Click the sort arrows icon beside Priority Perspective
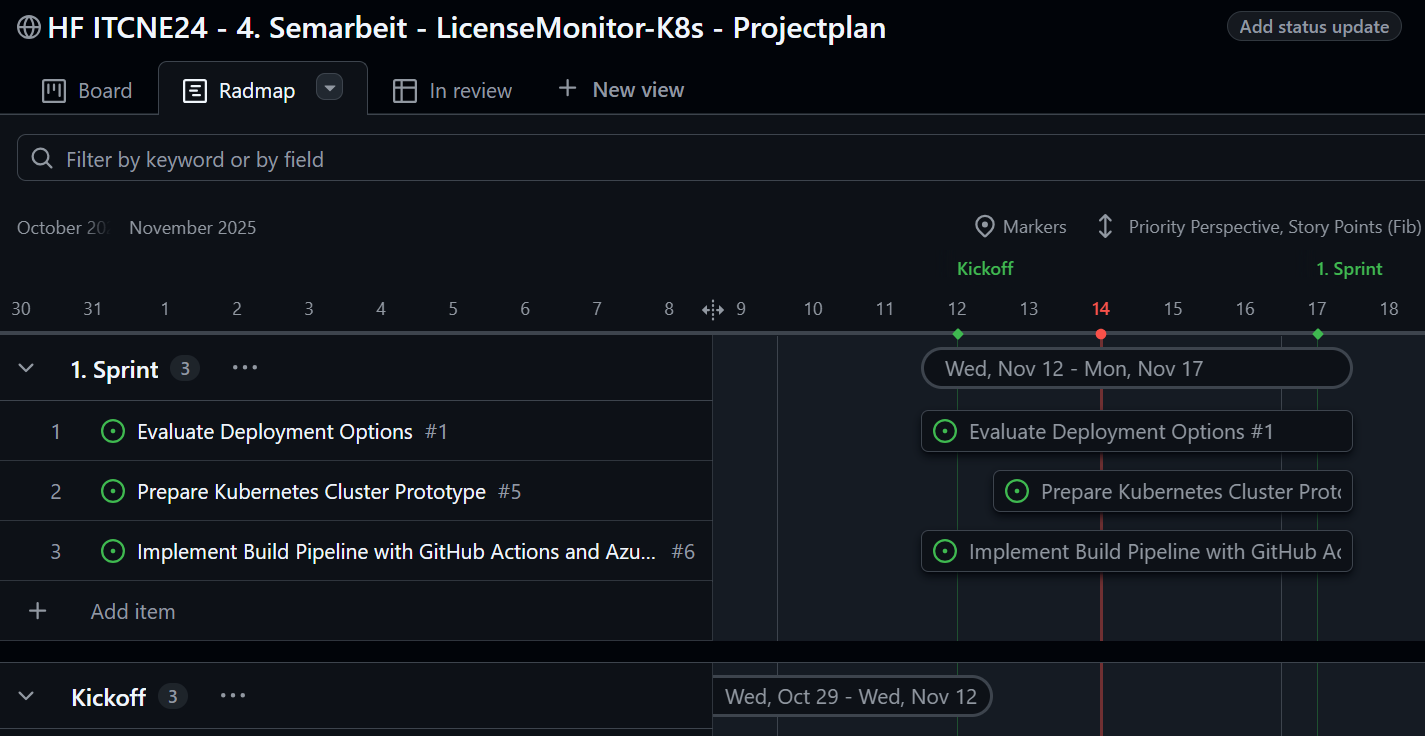 tap(1104, 226)
